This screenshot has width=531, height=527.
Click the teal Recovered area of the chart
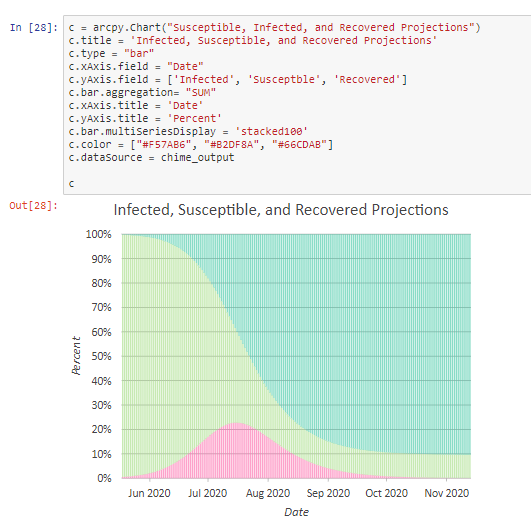[373, 322]
